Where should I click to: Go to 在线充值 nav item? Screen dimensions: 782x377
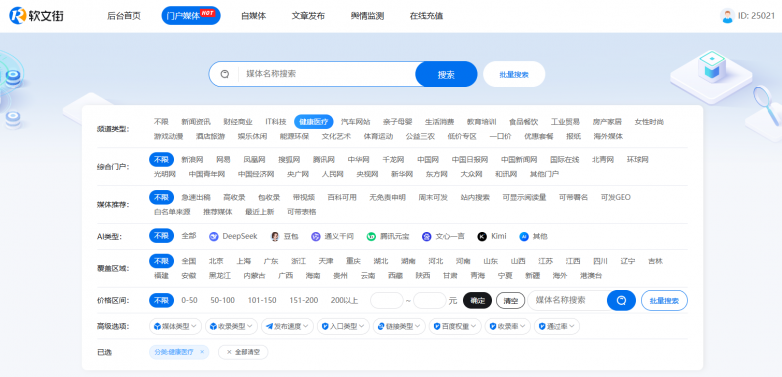point(426,16)
